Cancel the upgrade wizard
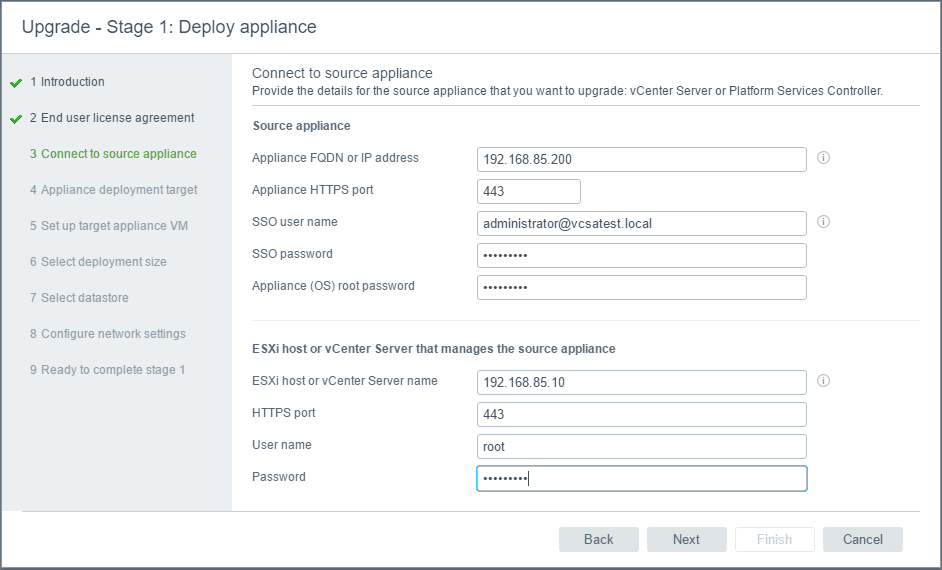 (x=862, y=539)
